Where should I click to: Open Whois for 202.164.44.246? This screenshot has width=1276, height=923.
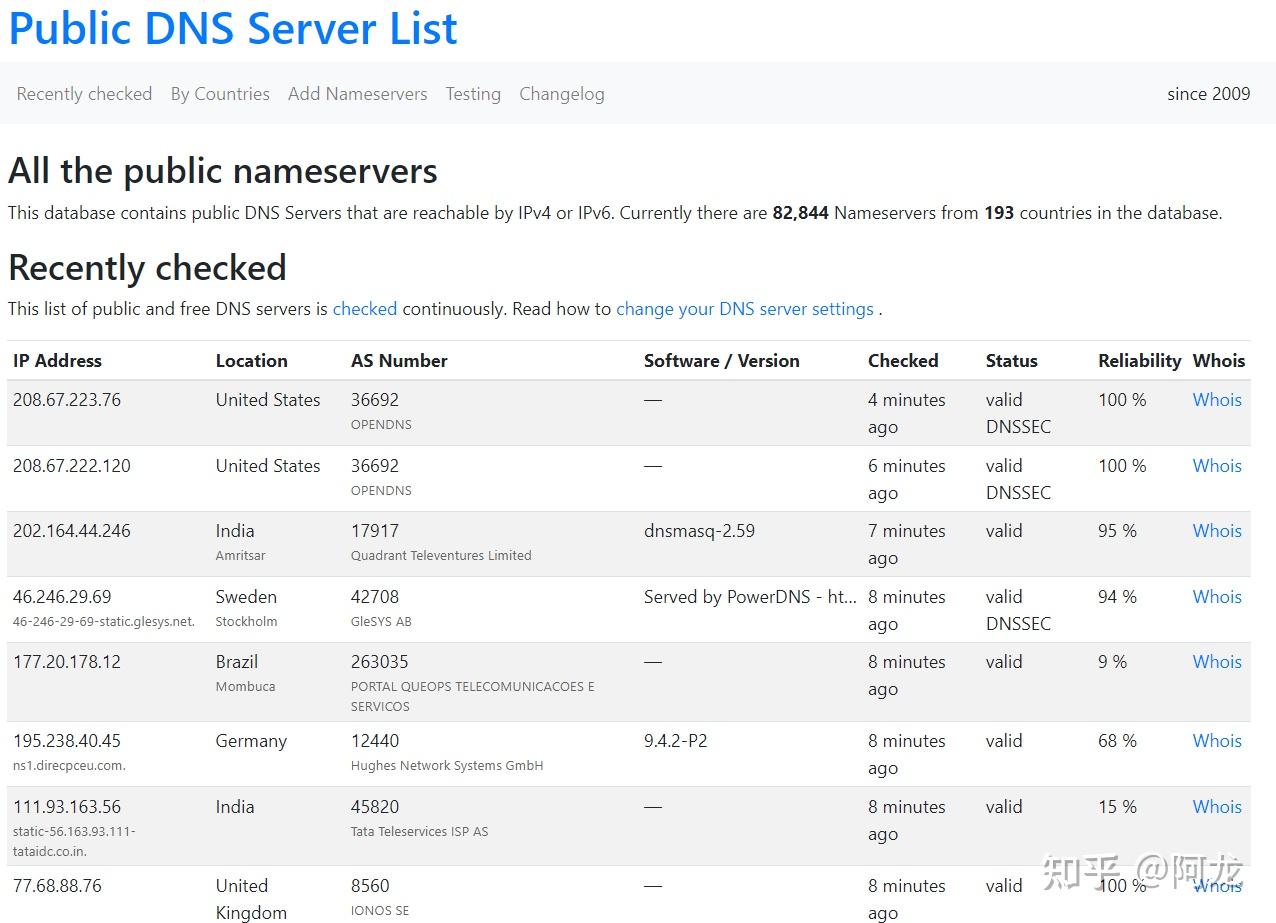[x=1217, y=531]
